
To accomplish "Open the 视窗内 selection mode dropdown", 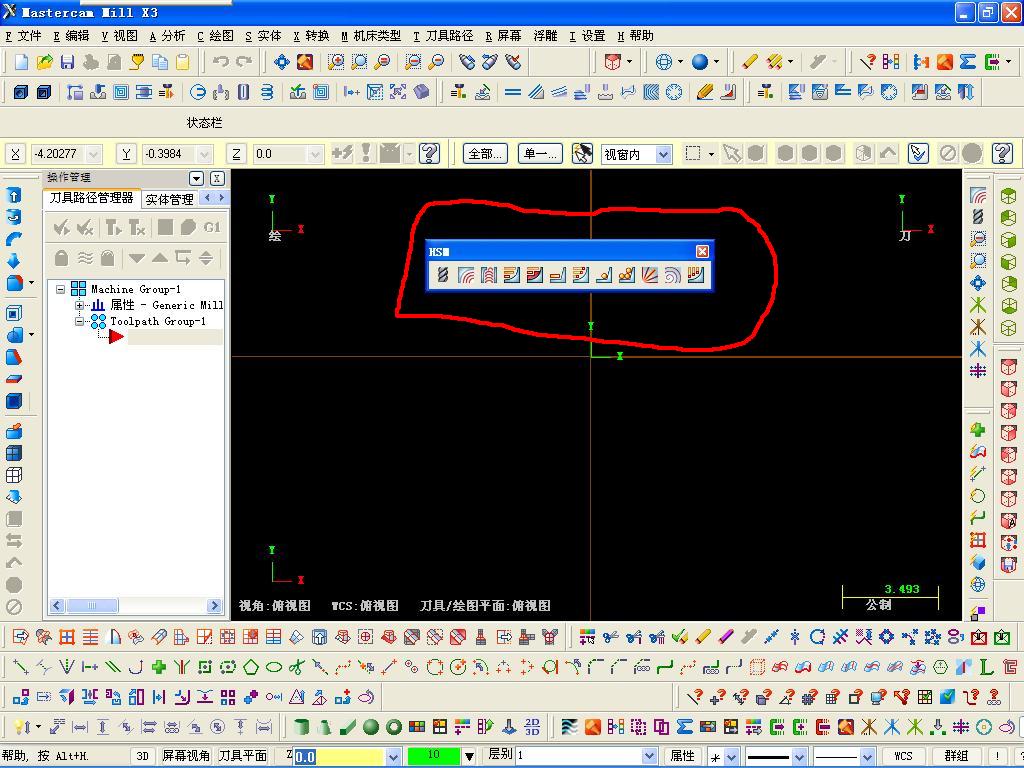I will click(x=664, y=154).
